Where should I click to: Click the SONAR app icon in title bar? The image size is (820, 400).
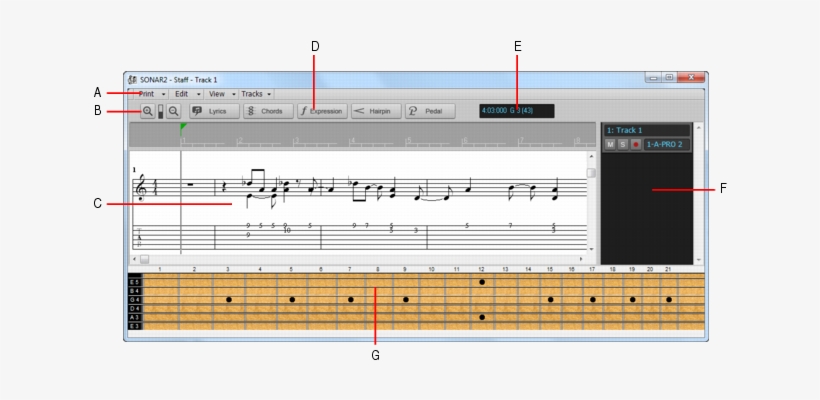coord(133,79)
